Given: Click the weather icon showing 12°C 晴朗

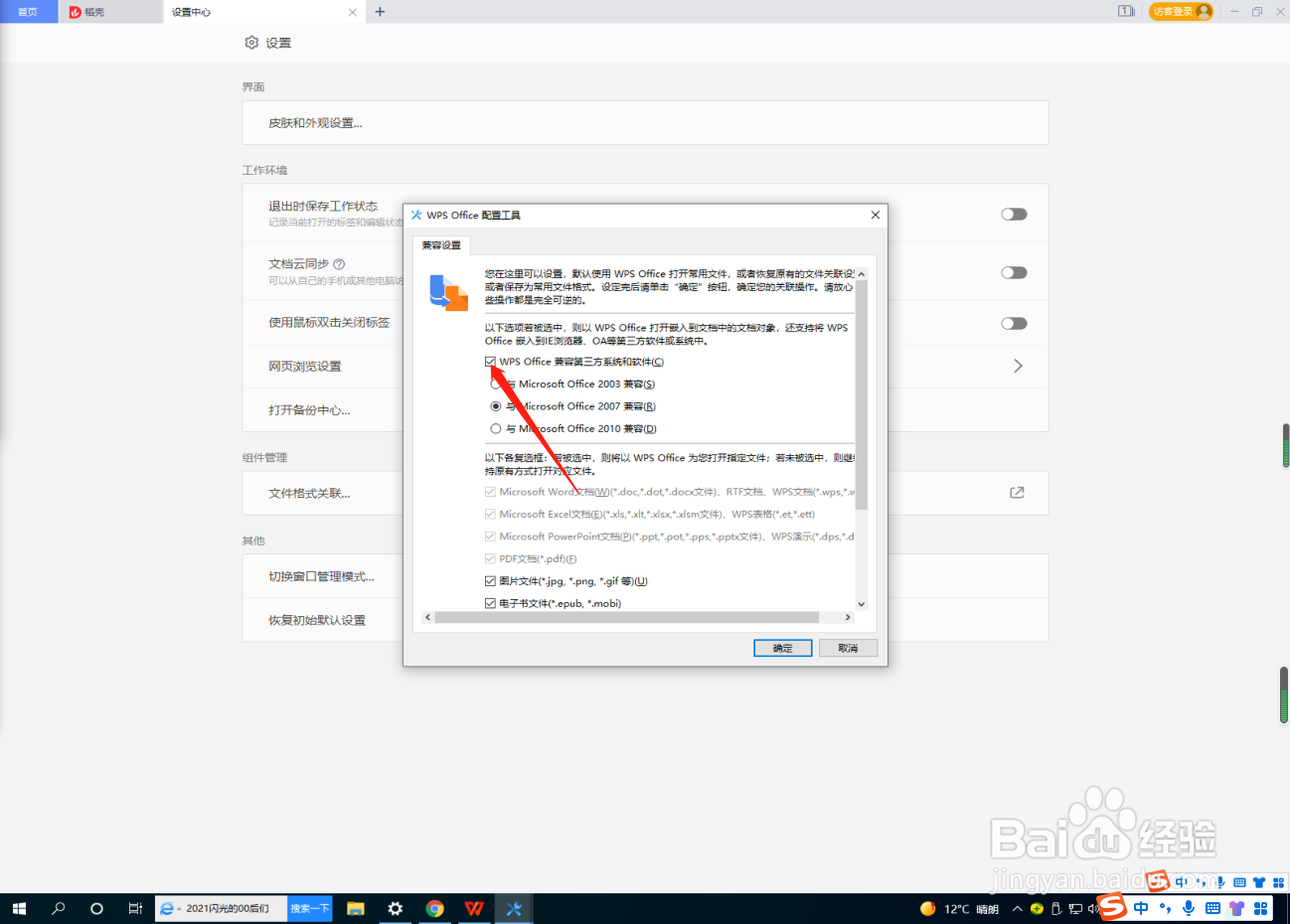Looking at the screenshot, I should 927,908.
